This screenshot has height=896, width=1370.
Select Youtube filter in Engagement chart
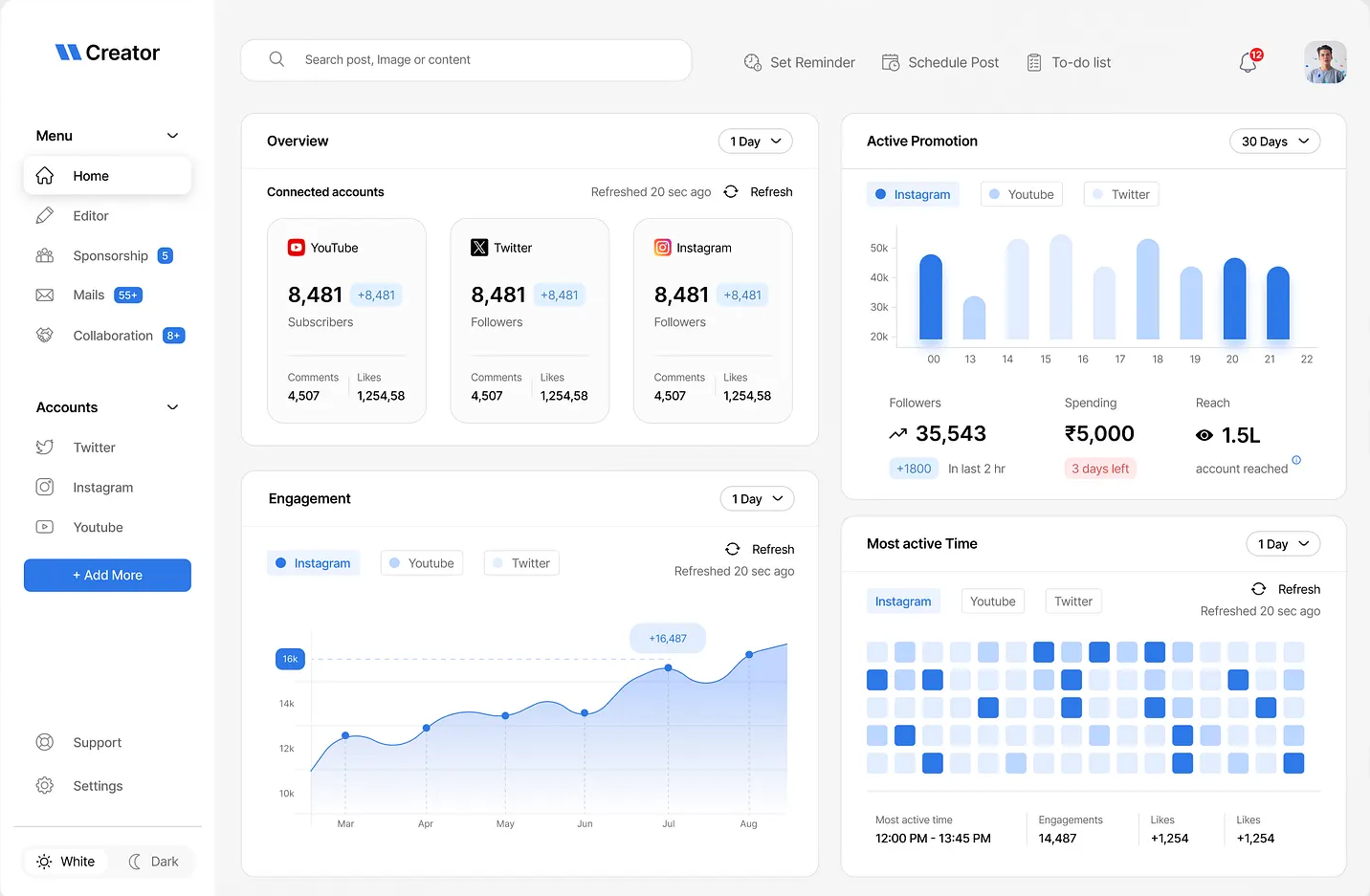click(422, 563)
